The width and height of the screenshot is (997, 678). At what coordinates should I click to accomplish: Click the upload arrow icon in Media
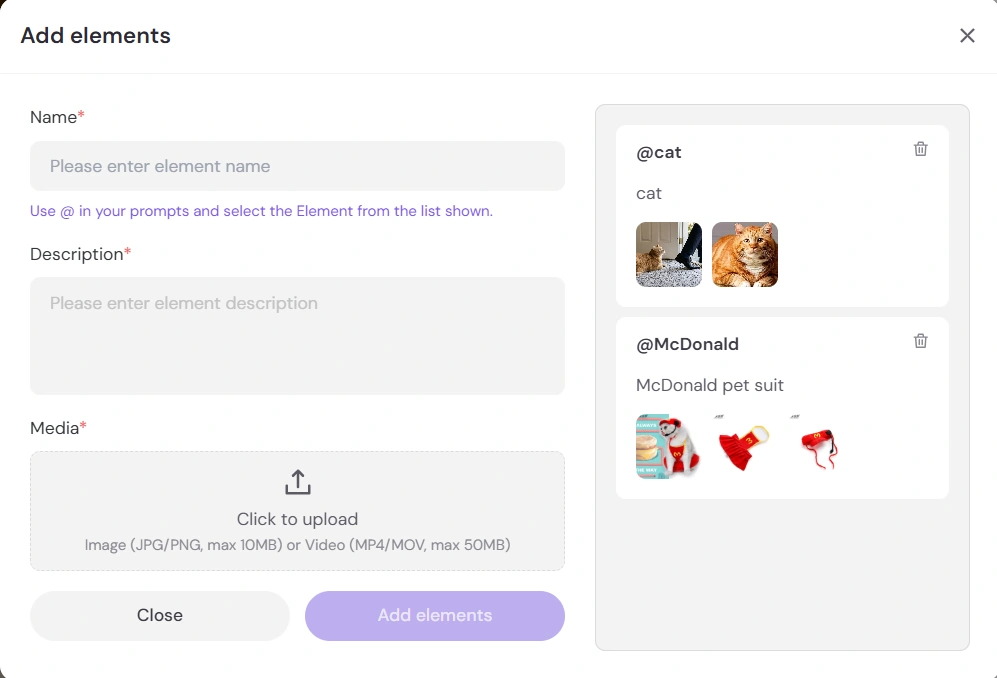(x=297, y=483)
